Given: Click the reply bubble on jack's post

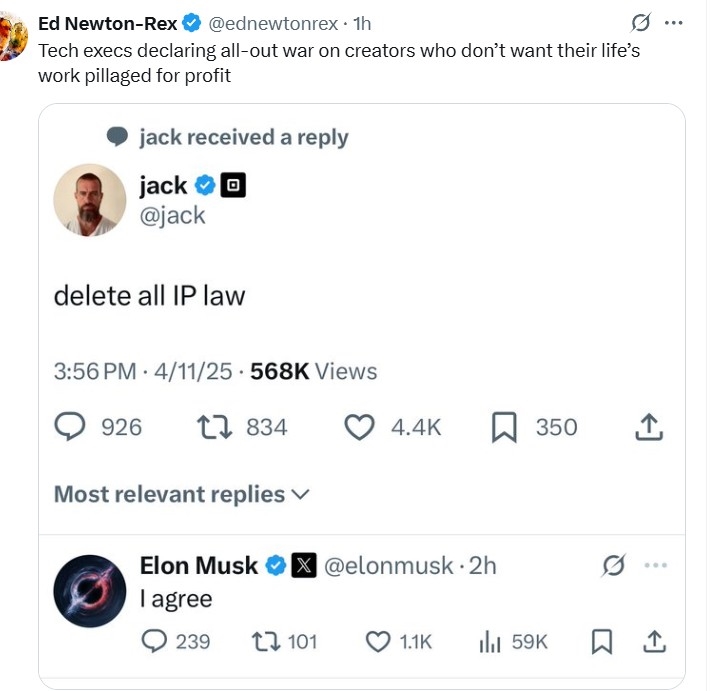Looking at the screenshot, I should [71, 428].
